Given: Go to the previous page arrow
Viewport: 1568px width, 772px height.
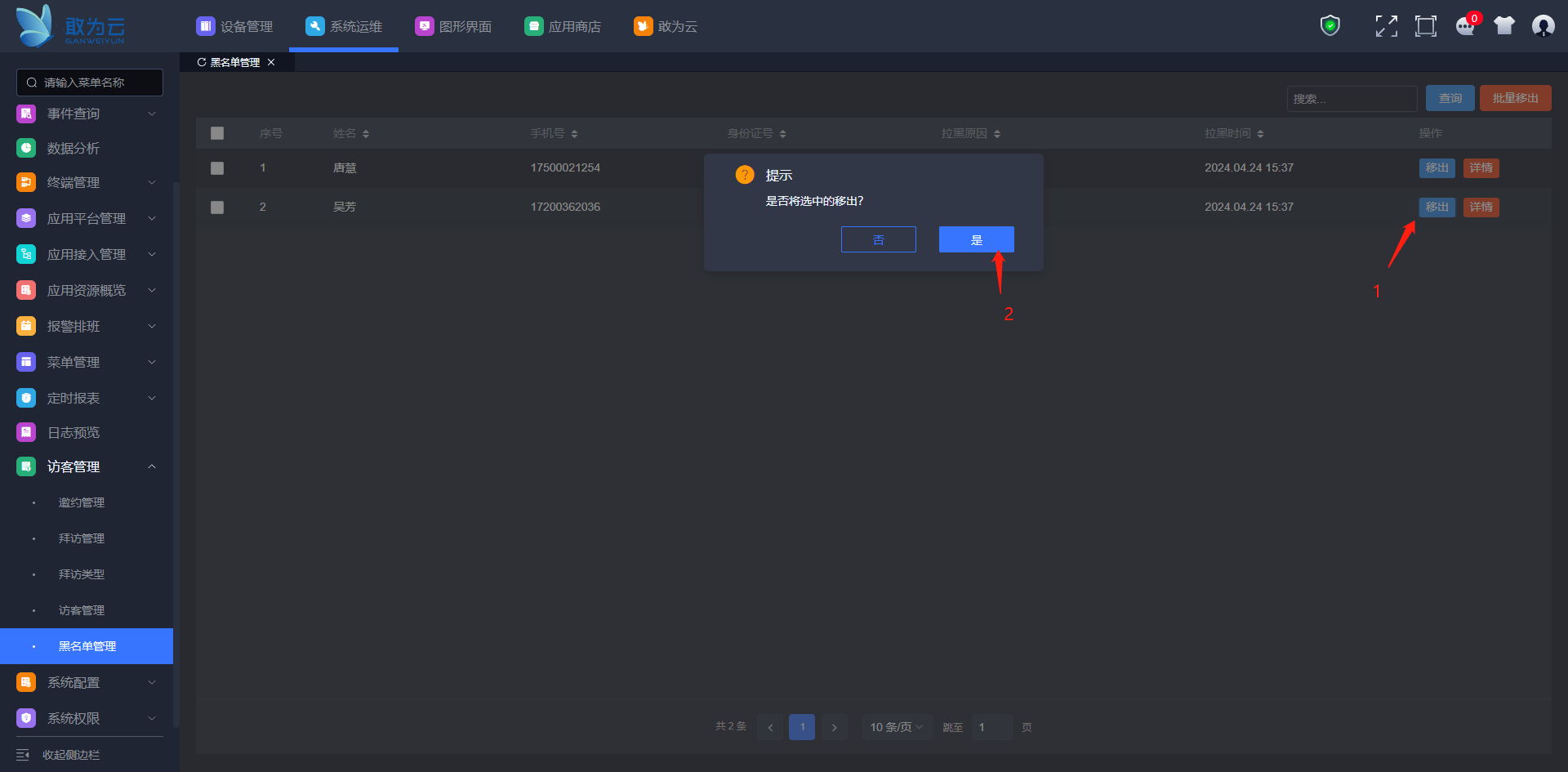Looking at the screenshot, I should click(x=770, y=727).
